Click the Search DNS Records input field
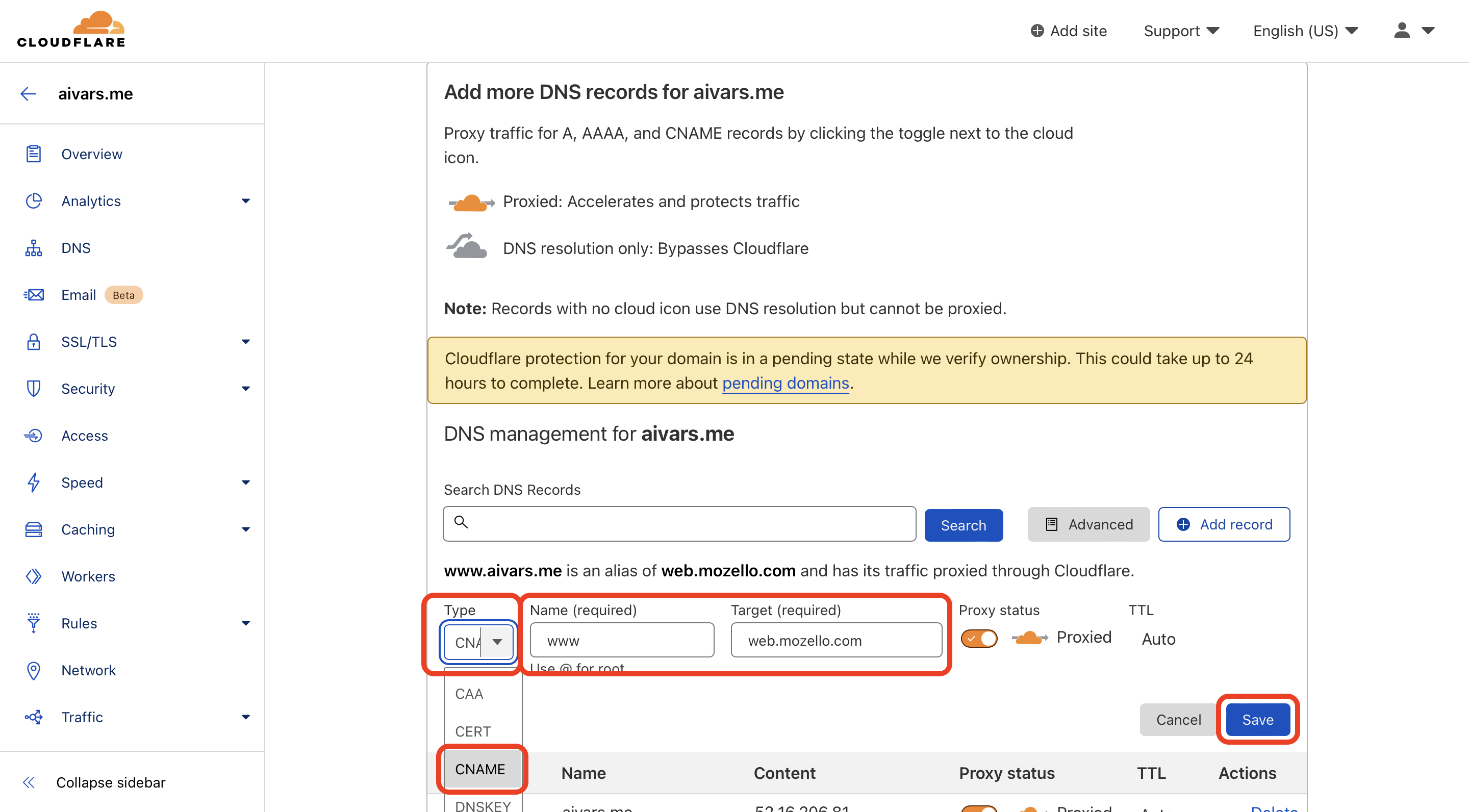The width and height of the screenshot is (1469, 812). 679,523
